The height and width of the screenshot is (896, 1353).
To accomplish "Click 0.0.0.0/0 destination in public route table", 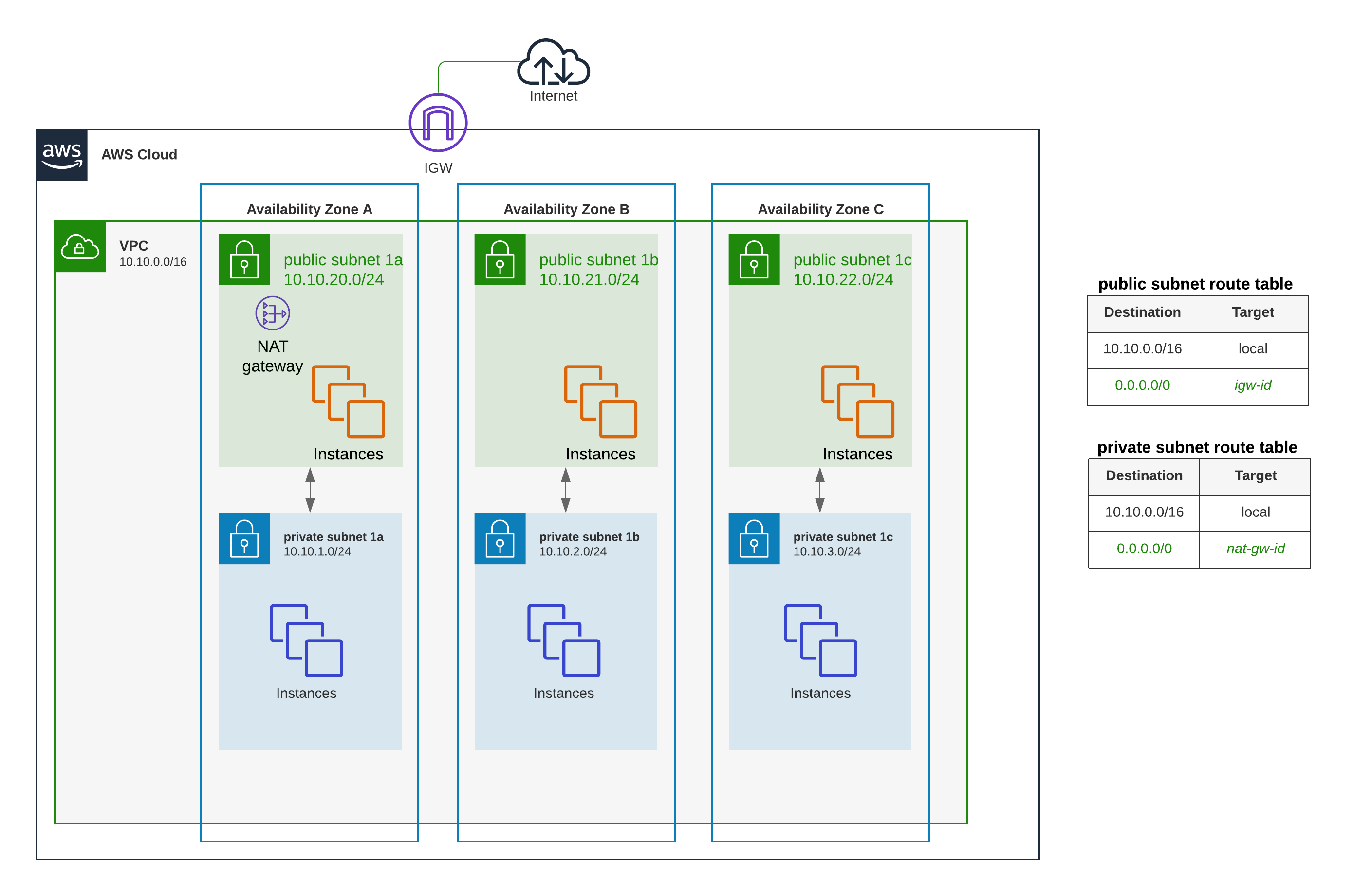I will pos(1142,385).
